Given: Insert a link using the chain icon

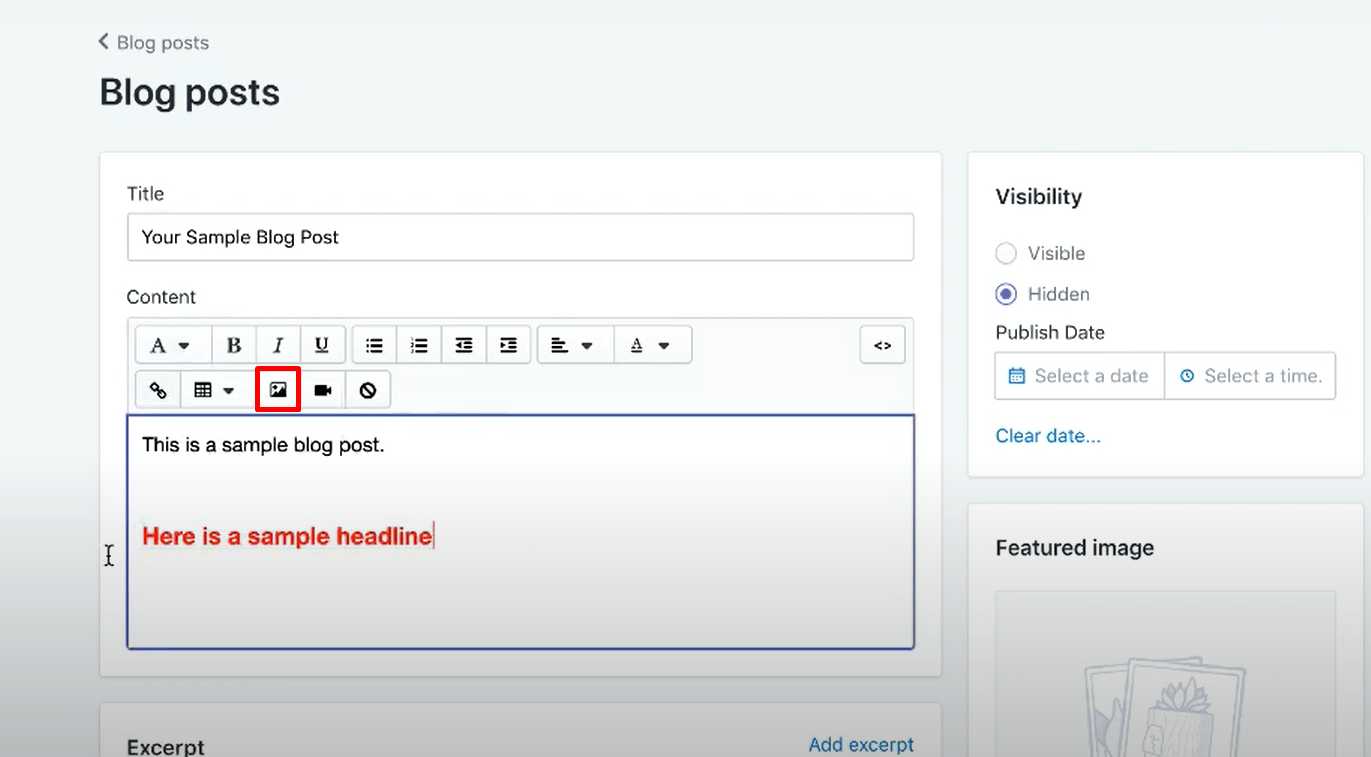Looking at the screenshot, I should pos(158,390).
